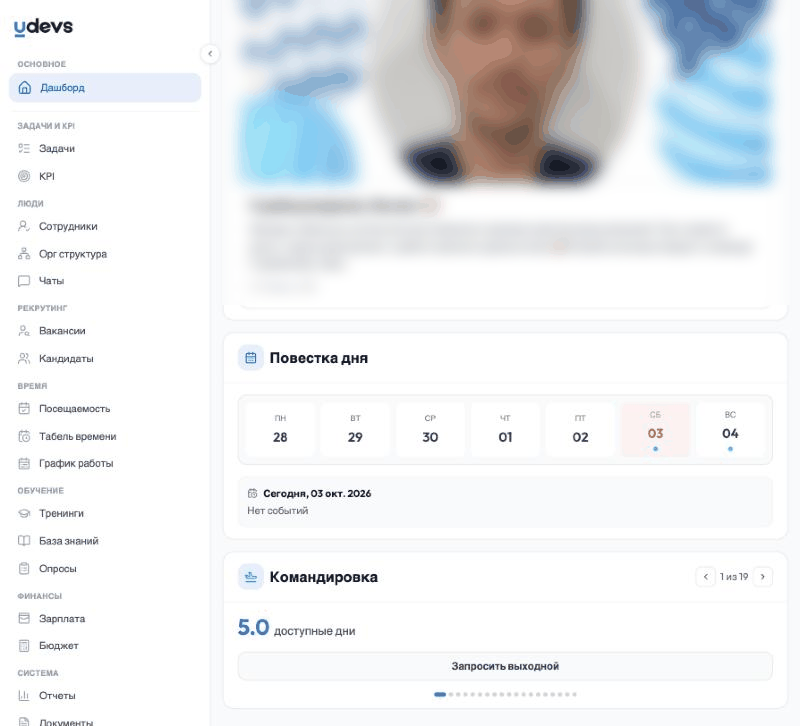Viewport: 800px width, 726px height.
Task: Click the Опросы clipboard icon
Action: [x=24, y=568]
